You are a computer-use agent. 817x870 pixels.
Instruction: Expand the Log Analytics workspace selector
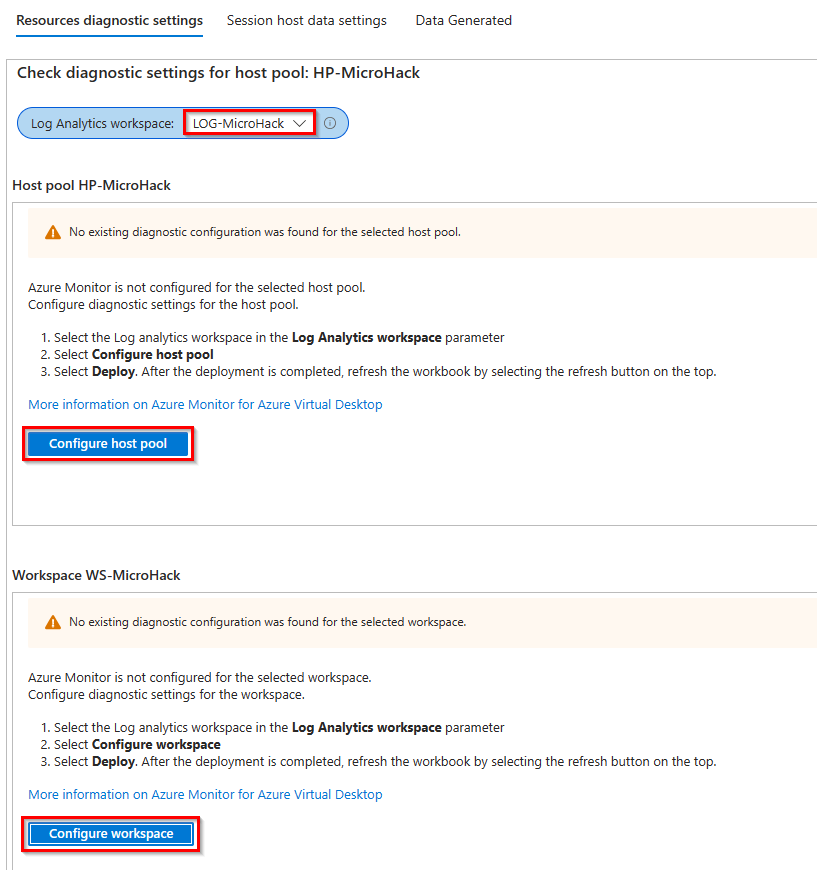click(x=248, y=122)
